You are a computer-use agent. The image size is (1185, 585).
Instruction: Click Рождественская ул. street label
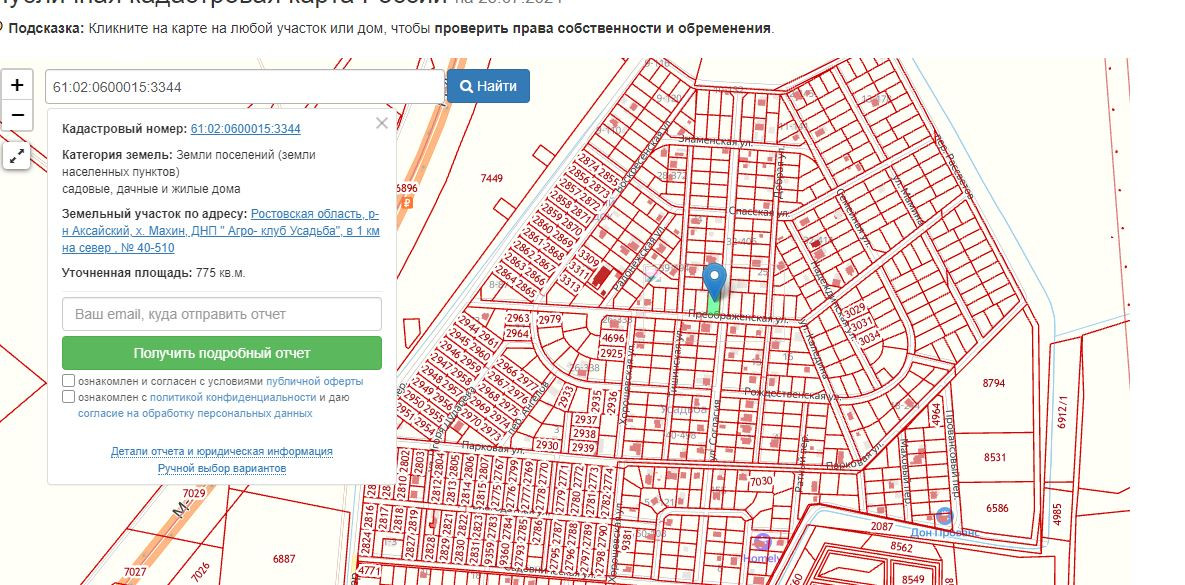point(793,393)
